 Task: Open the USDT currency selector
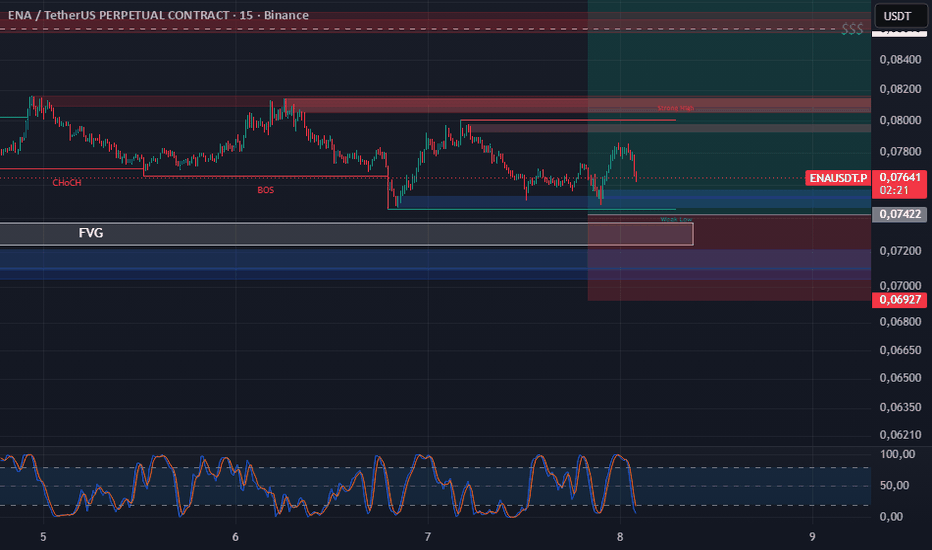[900, 16]
